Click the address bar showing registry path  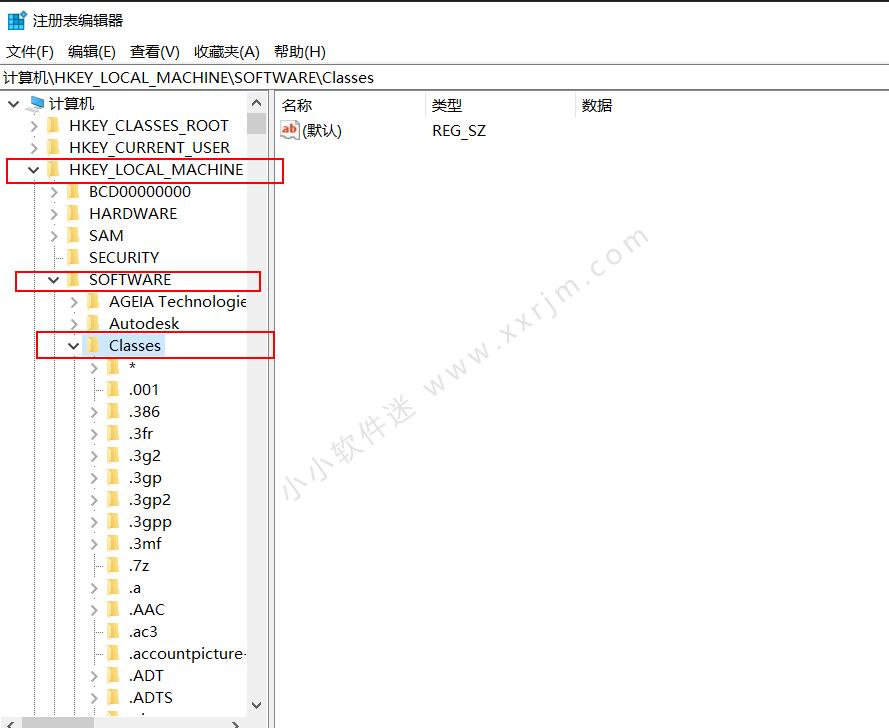pos(200,77)
